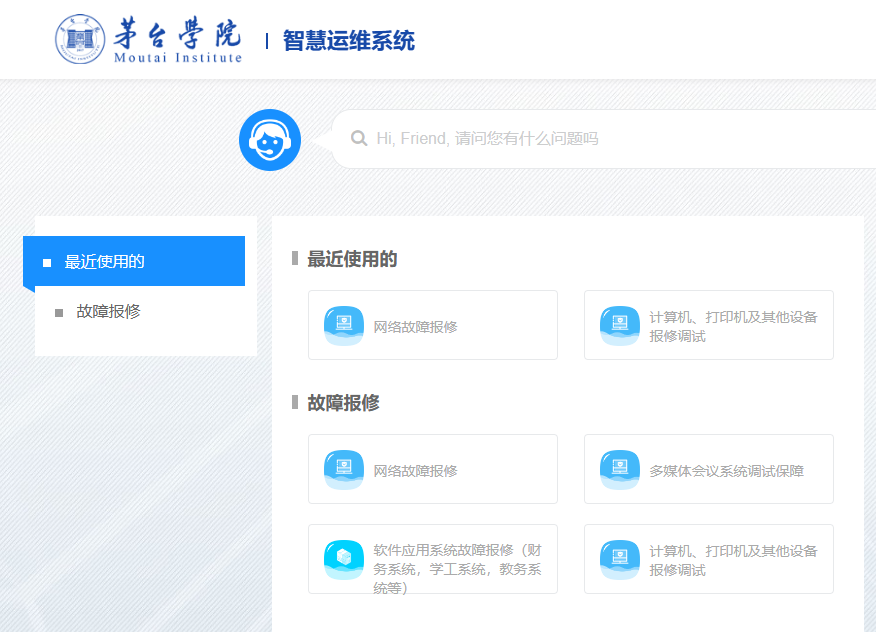This screenshot has height=632, width=876.
Task: Click the 多媒体会议系统调试保障 card icon
Action: point(620,469)
